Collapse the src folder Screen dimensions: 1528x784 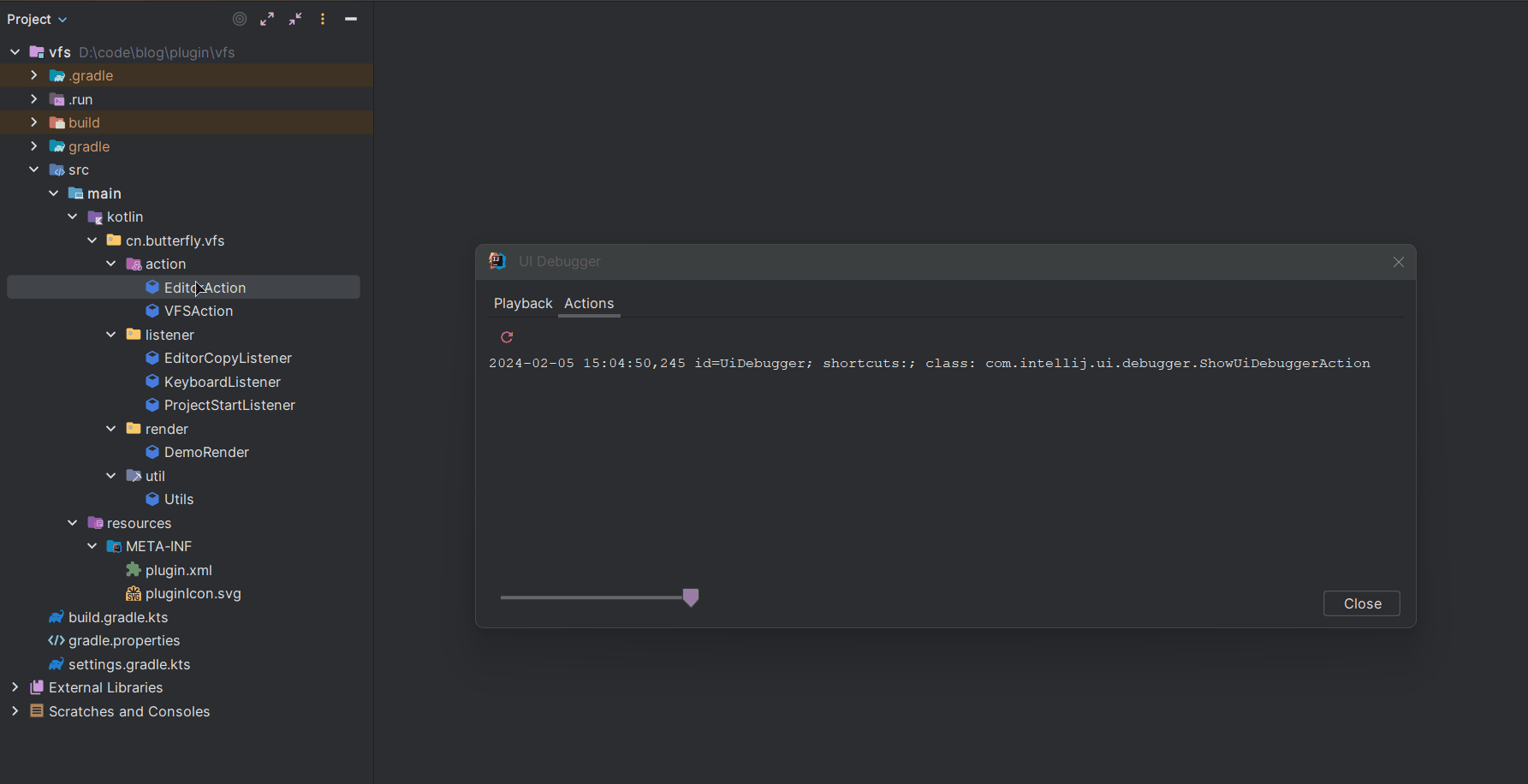click(x=34, y=169)
